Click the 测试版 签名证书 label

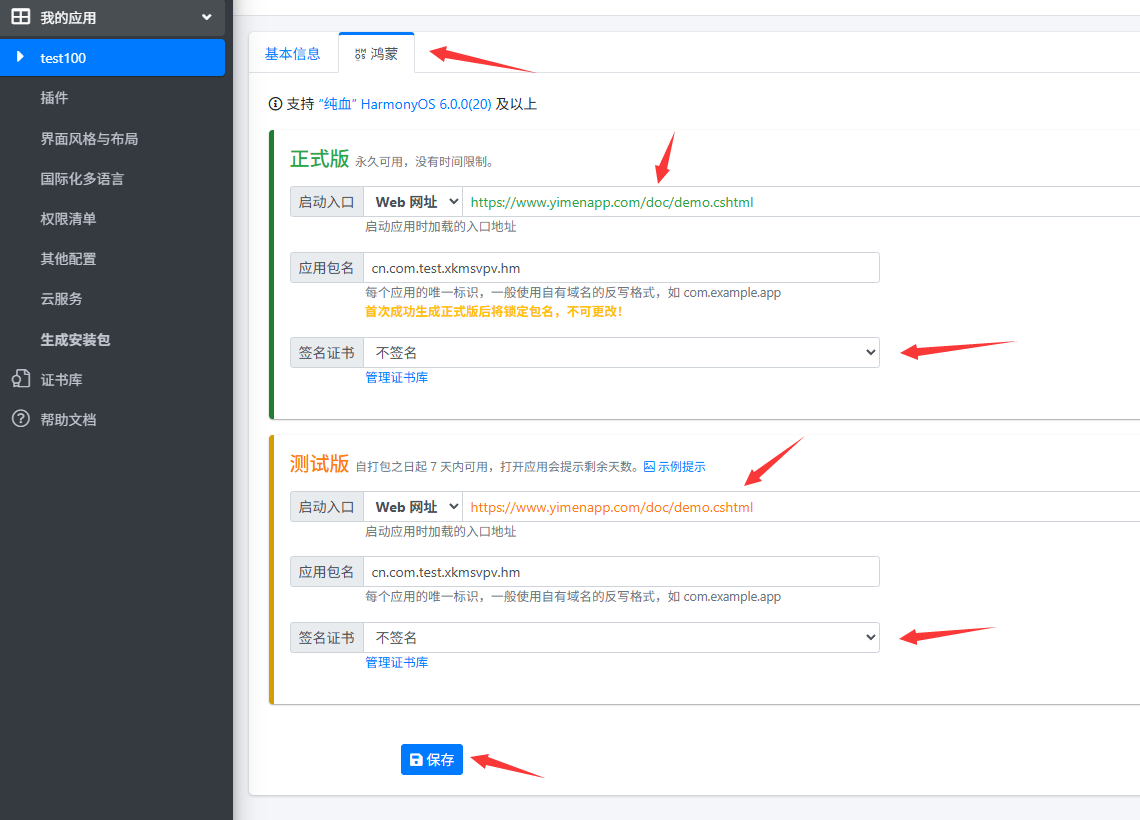pos(326,638)
